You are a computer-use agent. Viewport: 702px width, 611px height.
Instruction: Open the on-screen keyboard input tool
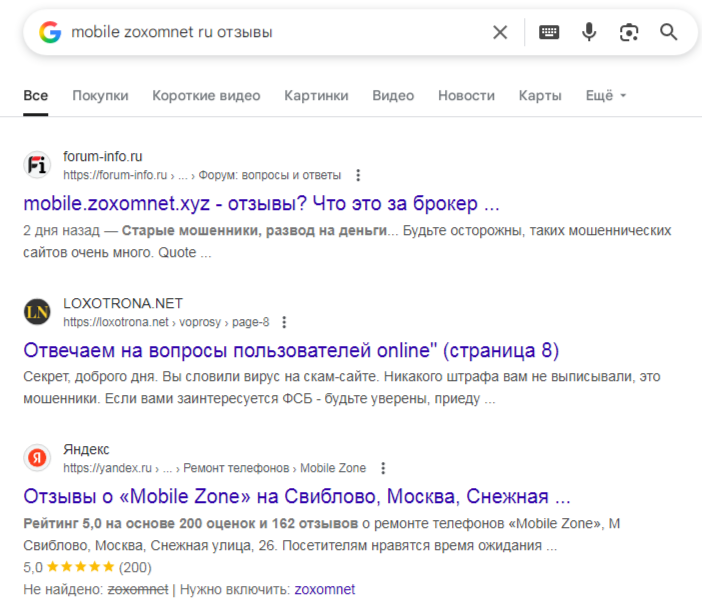549,32
